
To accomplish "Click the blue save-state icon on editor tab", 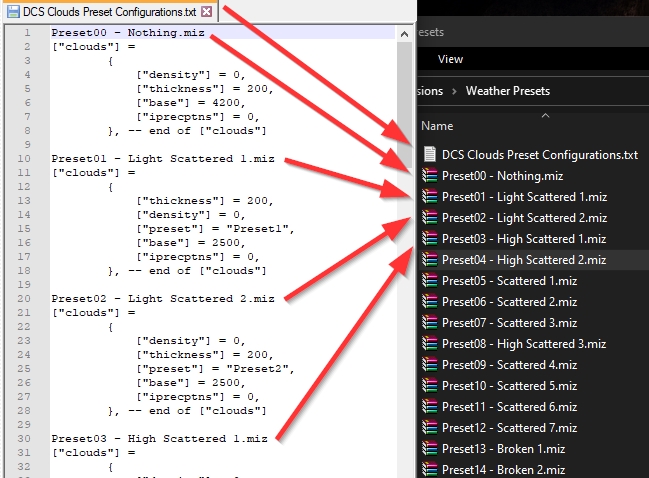I will pos(12,11).
